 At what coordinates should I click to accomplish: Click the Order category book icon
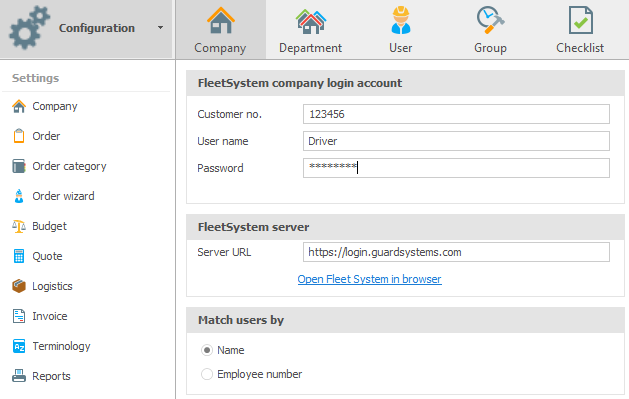coord(19,166)
